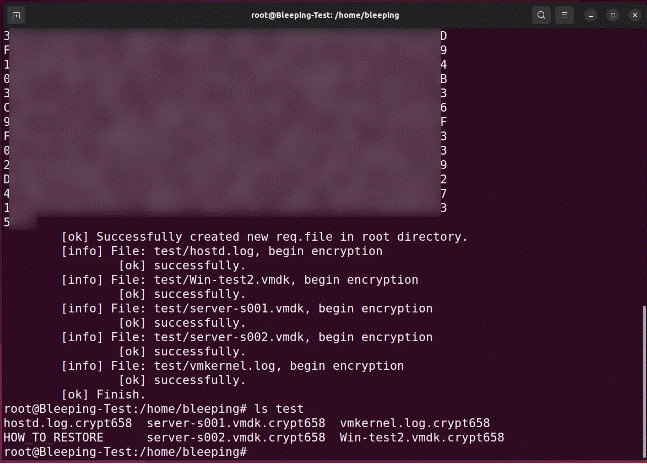Screen dimensions: 647x464
Task: Click the test/Win-test2.vmdk encryption line
Action: pos(240,280)
